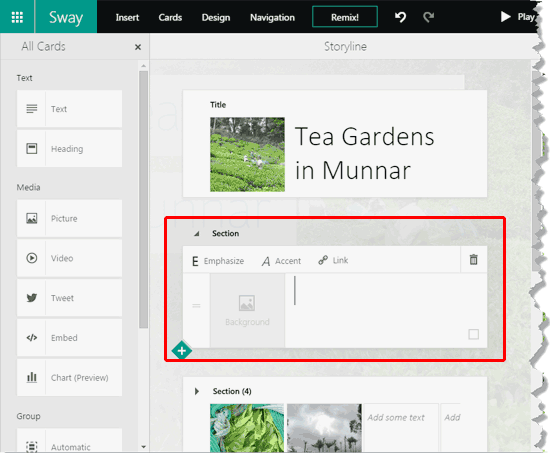The image size is (550, 453).
Task: Collapse the selected Section card
Action: click(197, 234)
